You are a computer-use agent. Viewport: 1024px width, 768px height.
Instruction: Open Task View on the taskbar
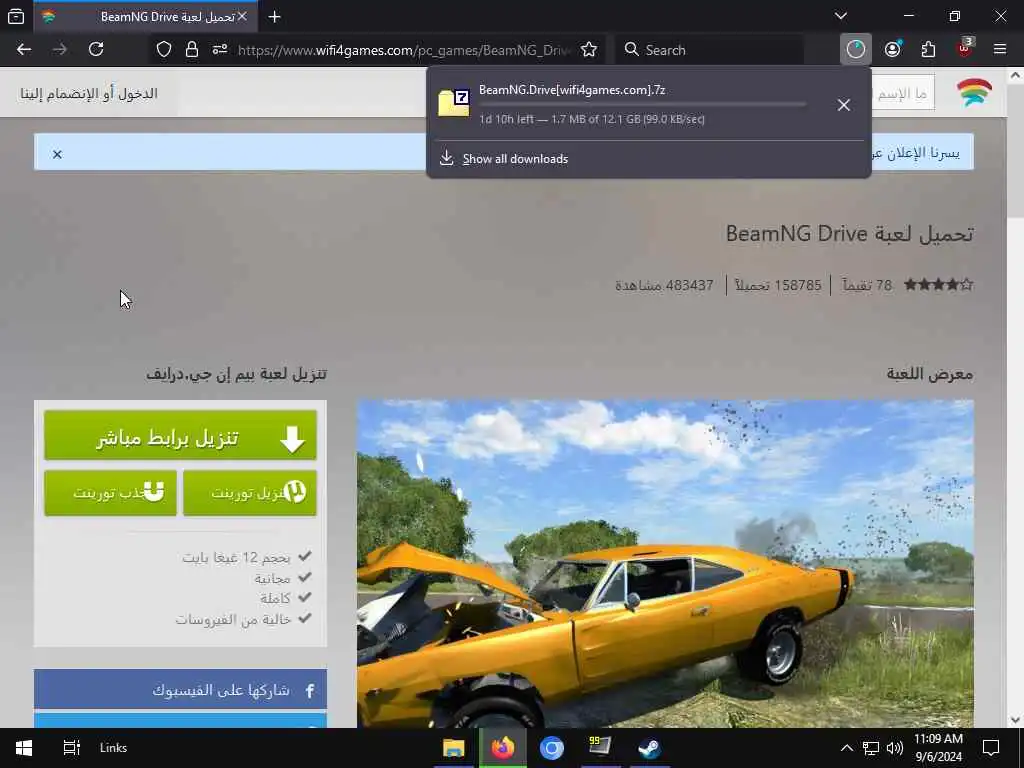[x=71, y=748]
